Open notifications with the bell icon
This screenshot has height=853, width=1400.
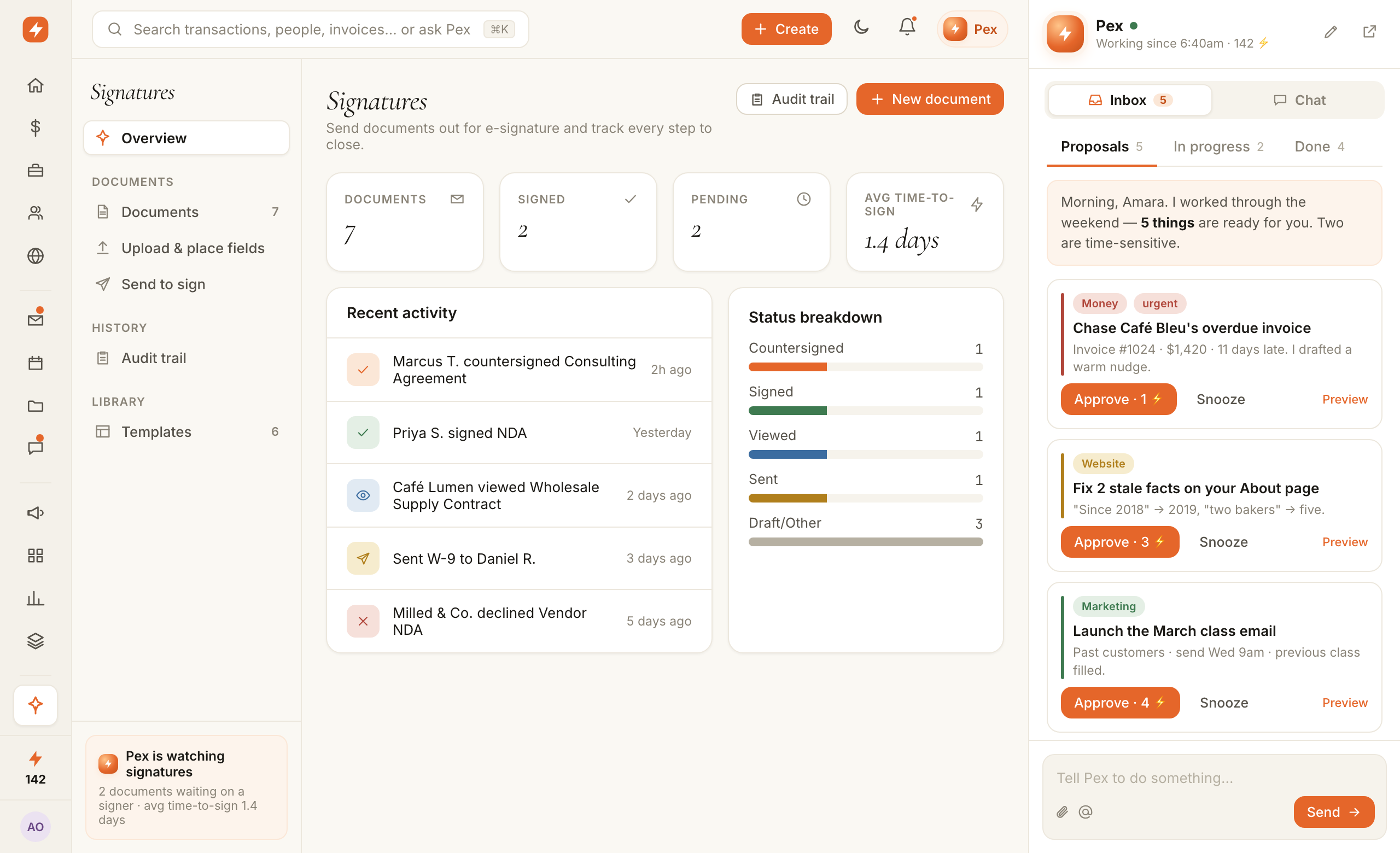(x=907, y=27)
